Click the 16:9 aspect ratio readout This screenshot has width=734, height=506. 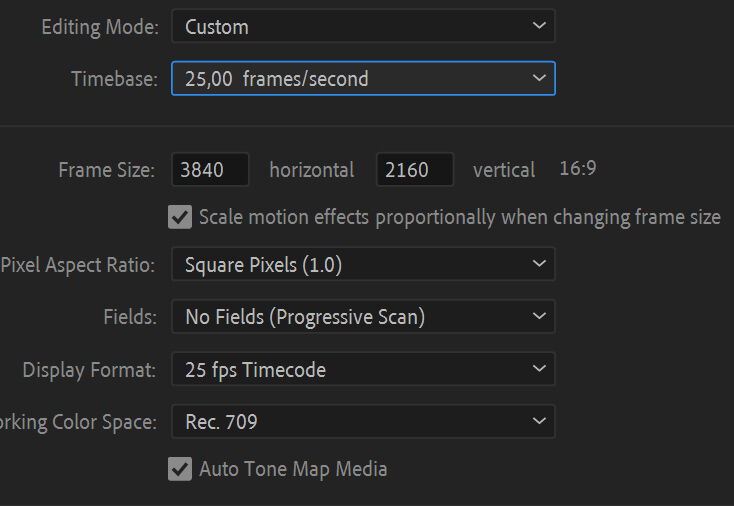(578, 168)
